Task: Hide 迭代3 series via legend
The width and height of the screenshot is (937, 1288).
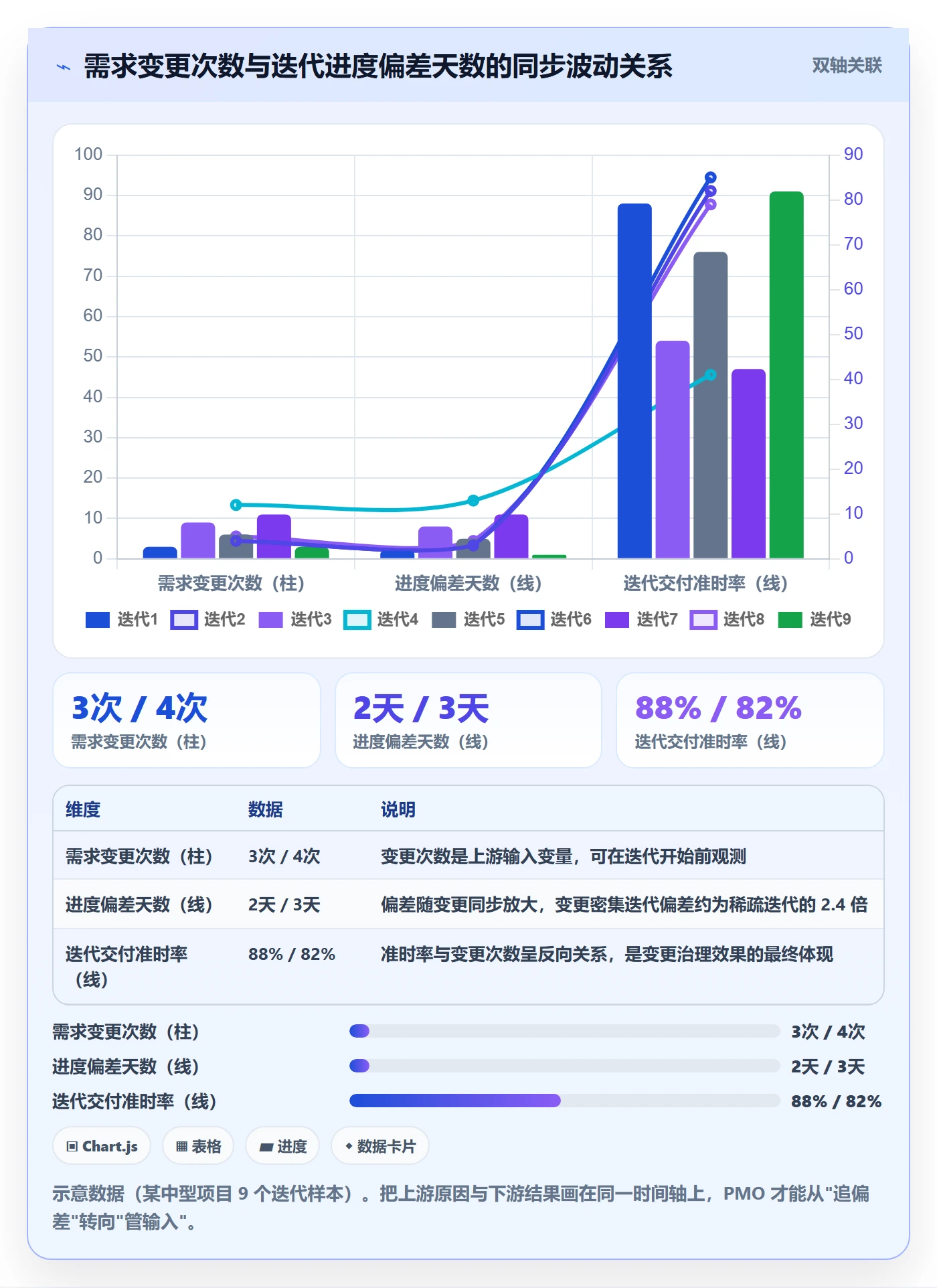Action: 294,620
